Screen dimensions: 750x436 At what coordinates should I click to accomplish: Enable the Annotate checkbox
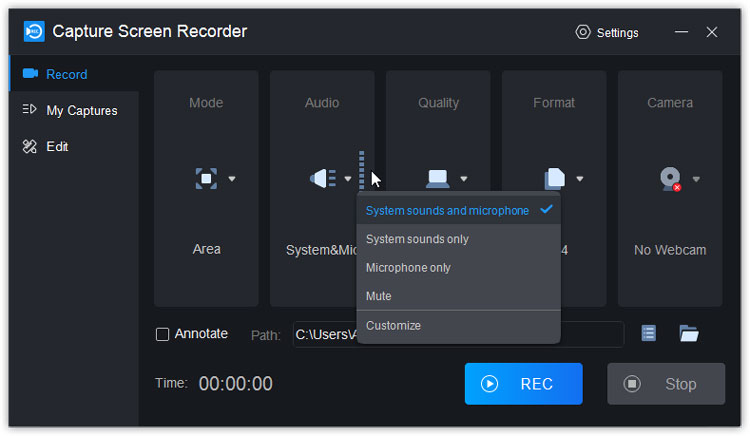click(x=163, y=334)
